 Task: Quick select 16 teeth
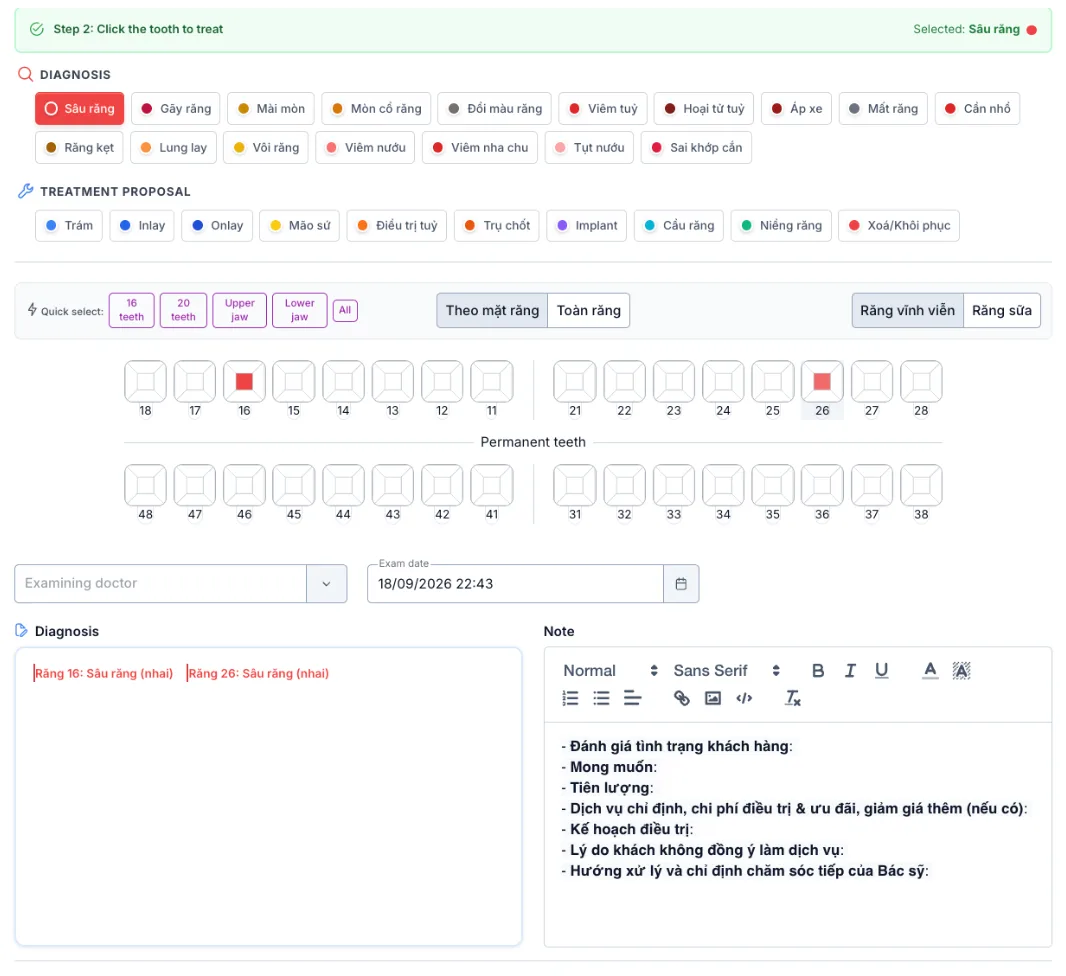[132, 311]
